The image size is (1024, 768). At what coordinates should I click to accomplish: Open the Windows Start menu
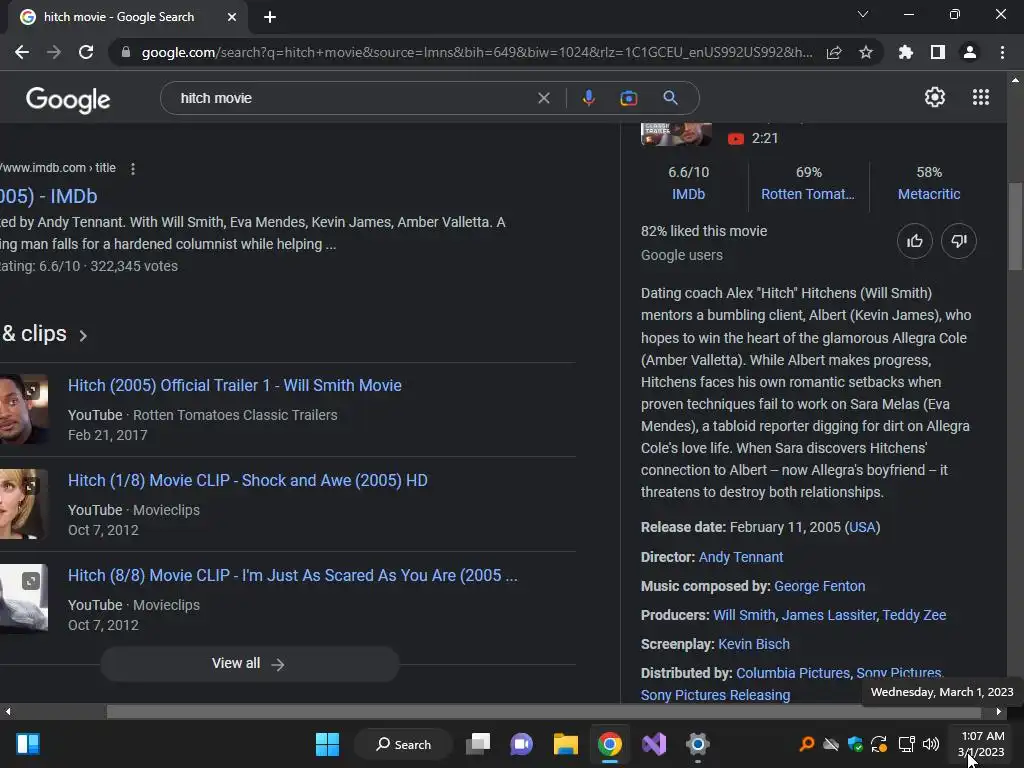click(x=327, y=744)
